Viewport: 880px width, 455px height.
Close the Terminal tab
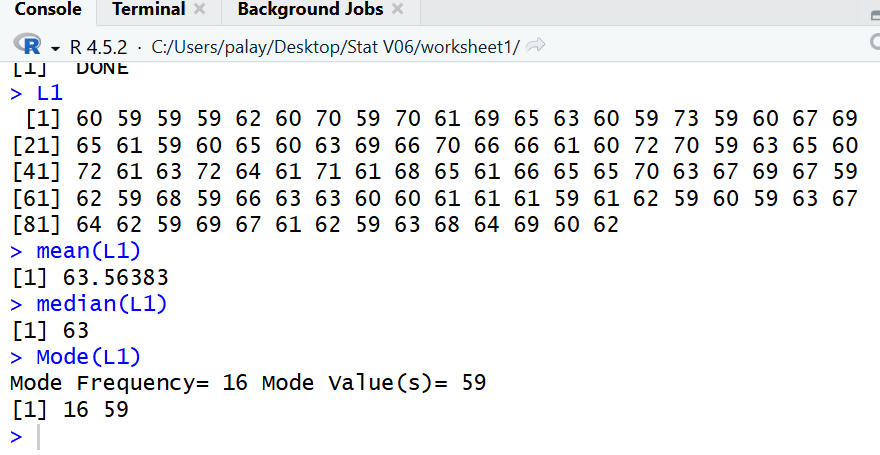click(199, 10)
